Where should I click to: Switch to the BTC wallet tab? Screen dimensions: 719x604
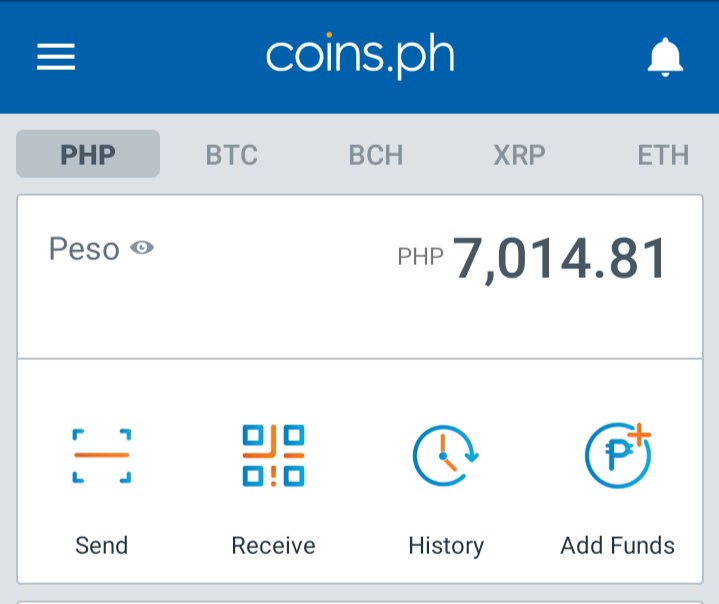coord(232,155)
